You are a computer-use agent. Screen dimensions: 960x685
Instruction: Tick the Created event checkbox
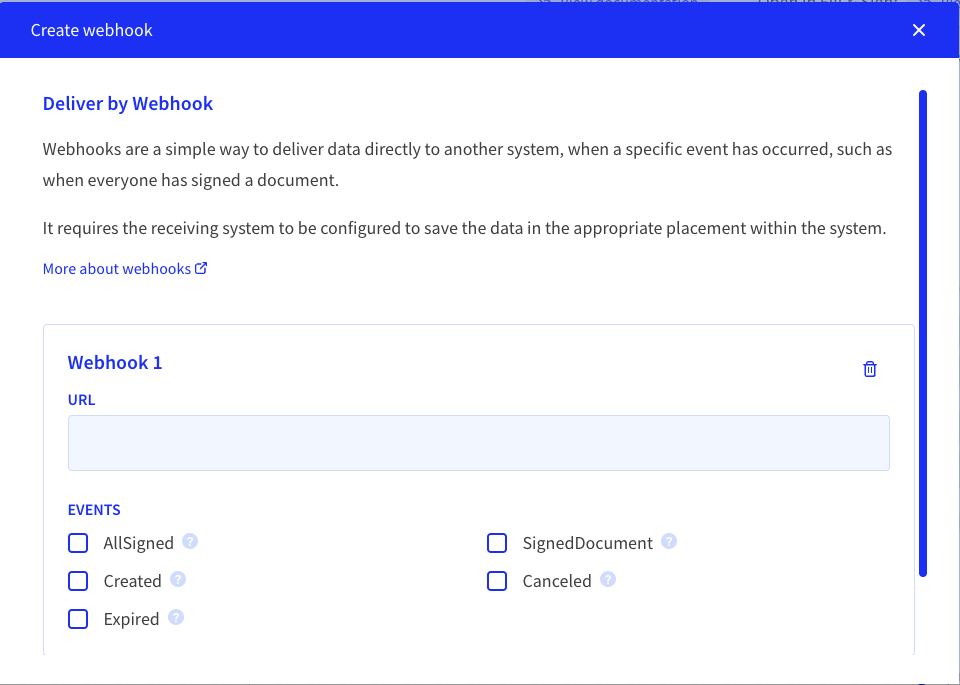(x=78, y=581)
